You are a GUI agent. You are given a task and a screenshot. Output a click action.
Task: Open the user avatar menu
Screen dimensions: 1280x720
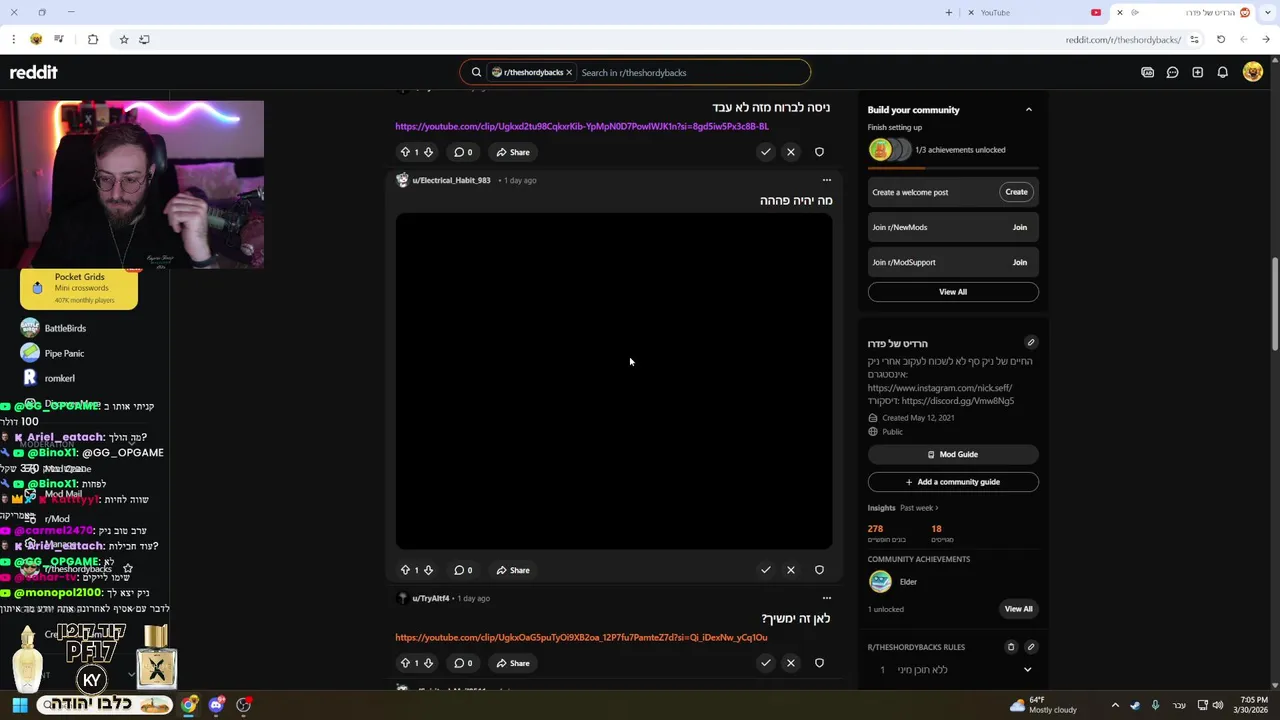tap(1252, 72)
